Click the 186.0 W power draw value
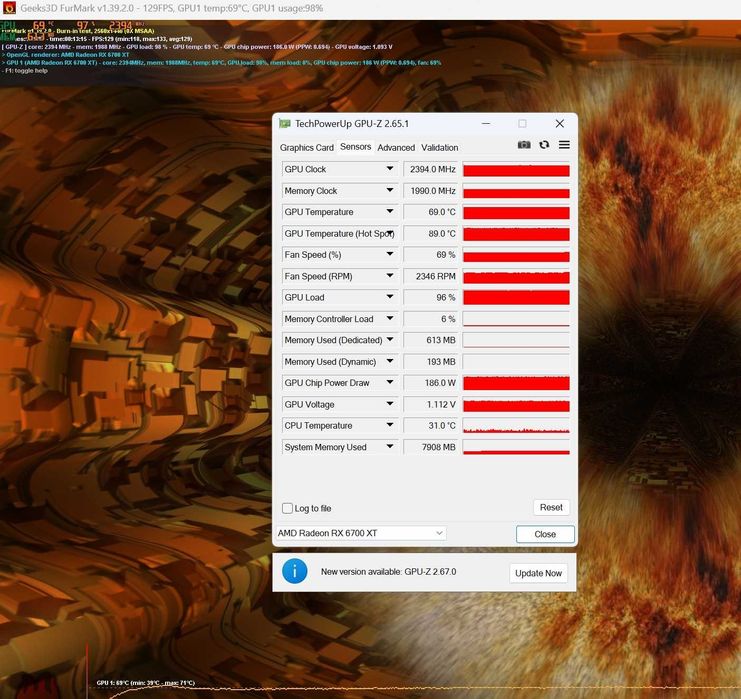The width and height of the screenshot is (741, 699). 431,383
